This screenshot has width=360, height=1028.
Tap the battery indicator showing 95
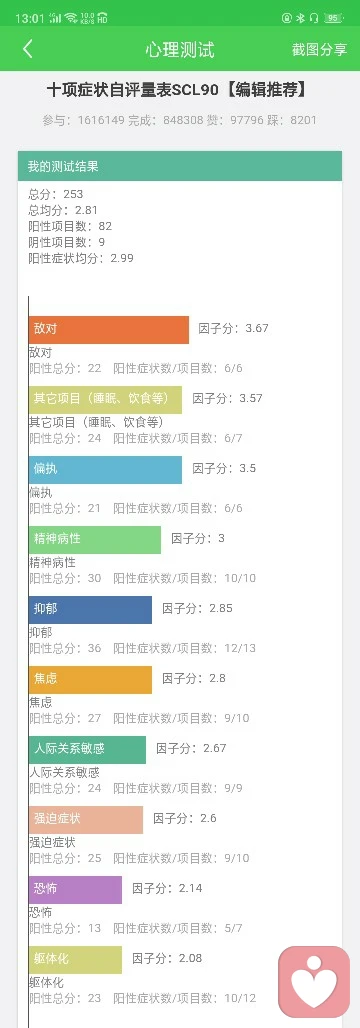[333, 18]
